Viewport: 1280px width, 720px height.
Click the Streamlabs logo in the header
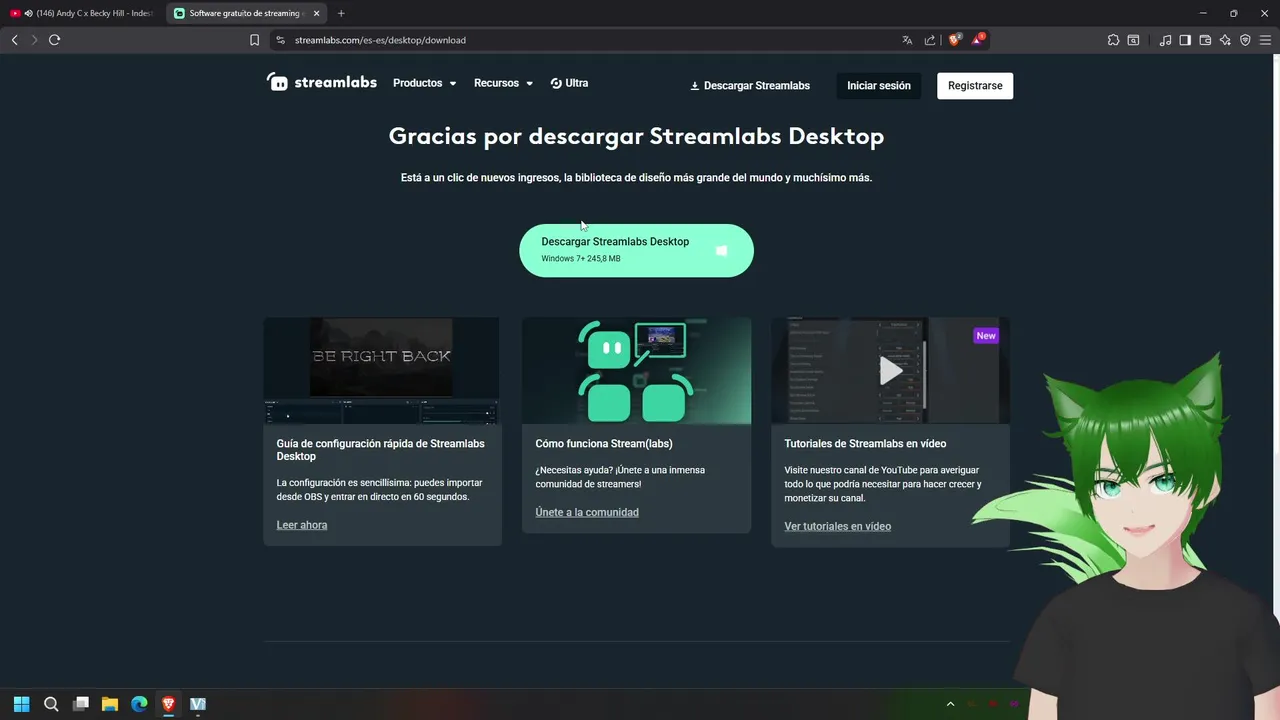(321, 83)
